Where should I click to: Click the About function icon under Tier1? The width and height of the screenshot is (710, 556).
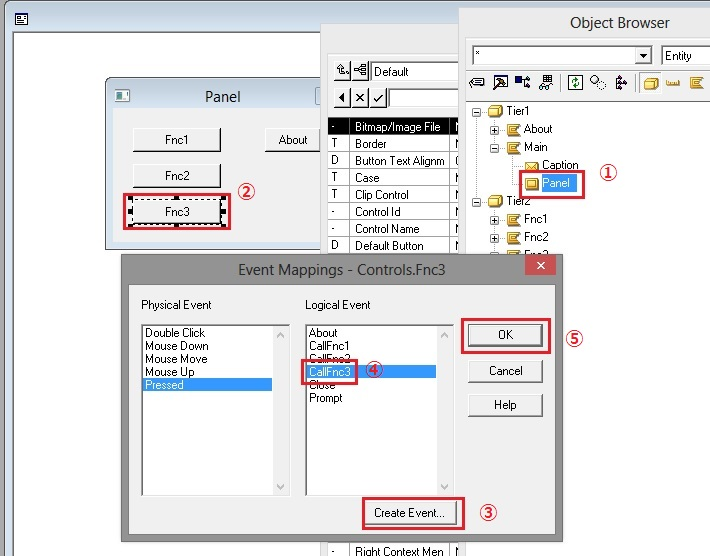point(513,130)
